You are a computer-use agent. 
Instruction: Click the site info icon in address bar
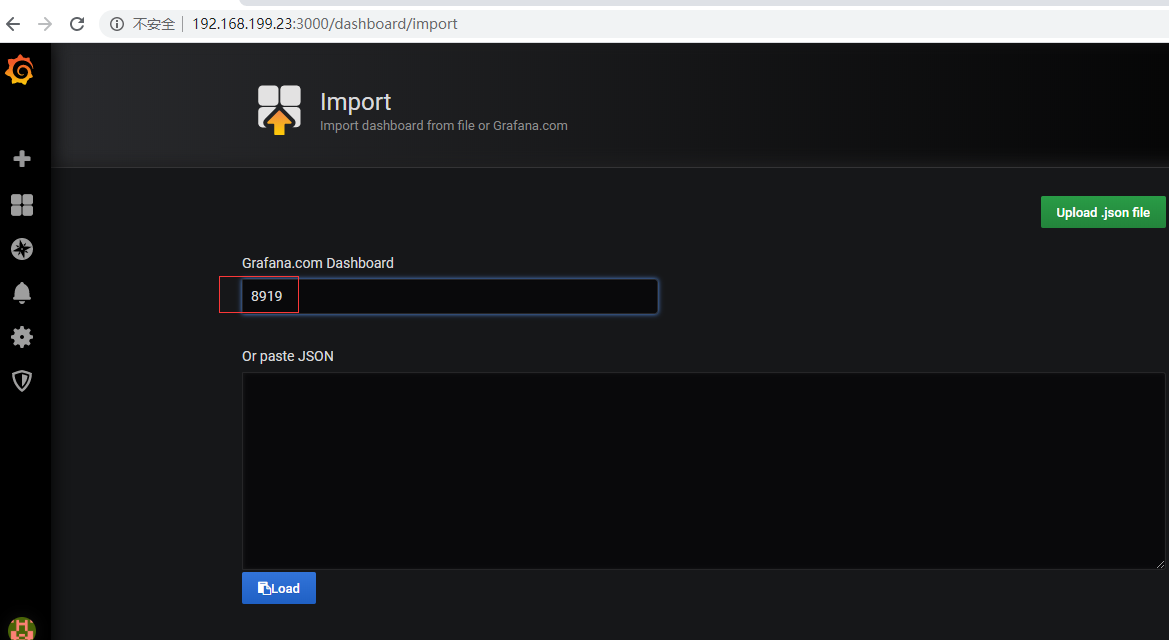(116, 24)
